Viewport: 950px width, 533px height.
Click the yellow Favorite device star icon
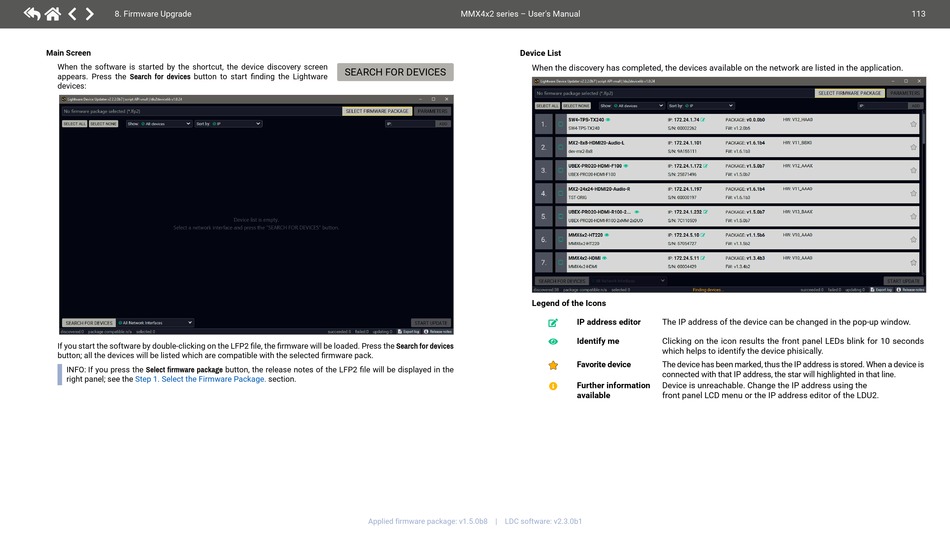coord(553,365)
